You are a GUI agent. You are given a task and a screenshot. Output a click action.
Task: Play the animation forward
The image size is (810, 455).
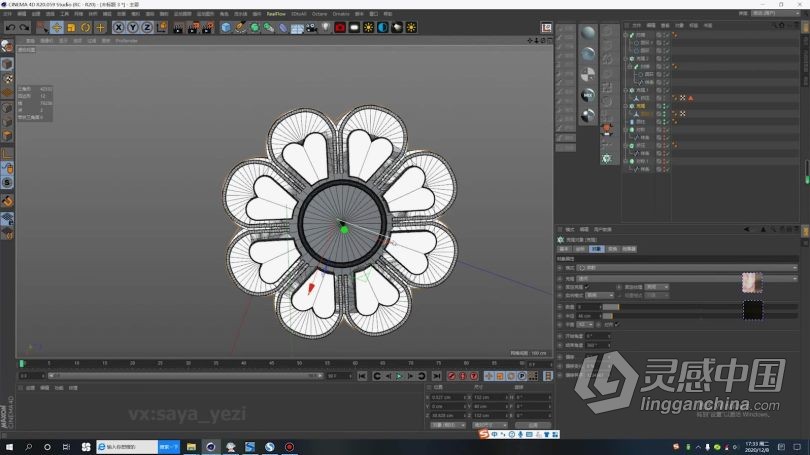pyautogui.click(x=399, y=376)
